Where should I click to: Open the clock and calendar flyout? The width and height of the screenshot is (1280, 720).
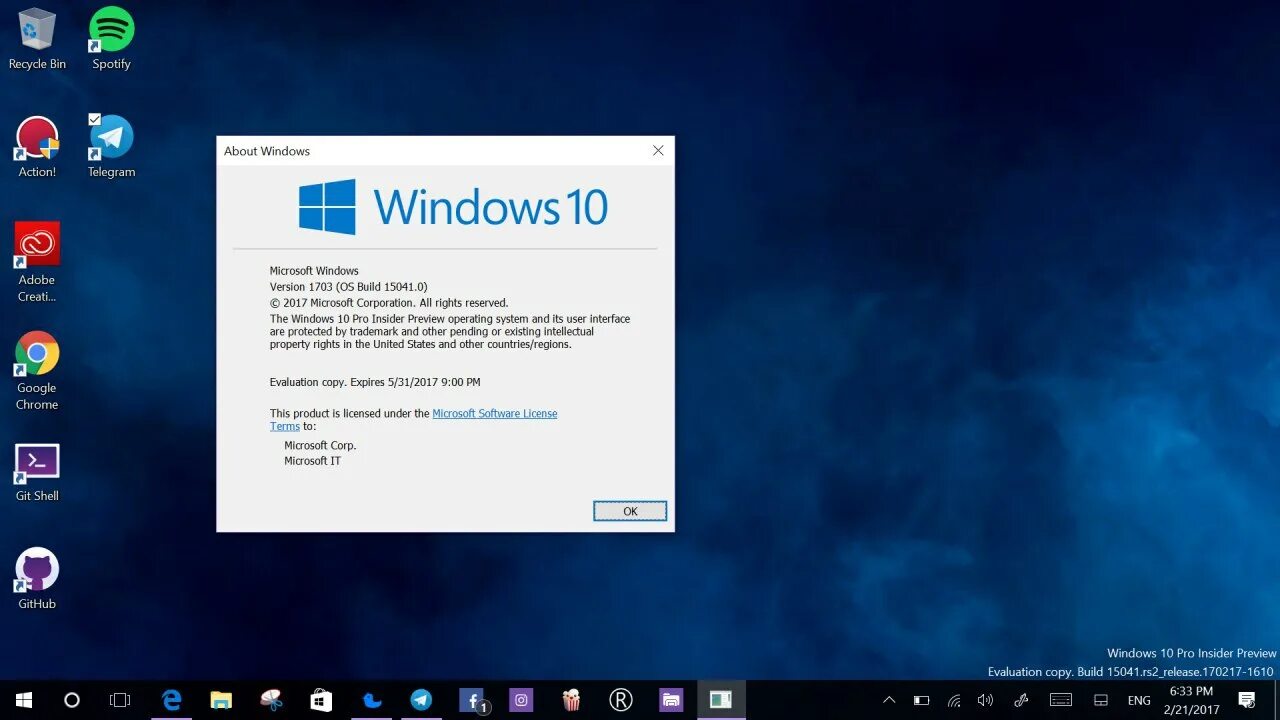[x=1191, y=700]
